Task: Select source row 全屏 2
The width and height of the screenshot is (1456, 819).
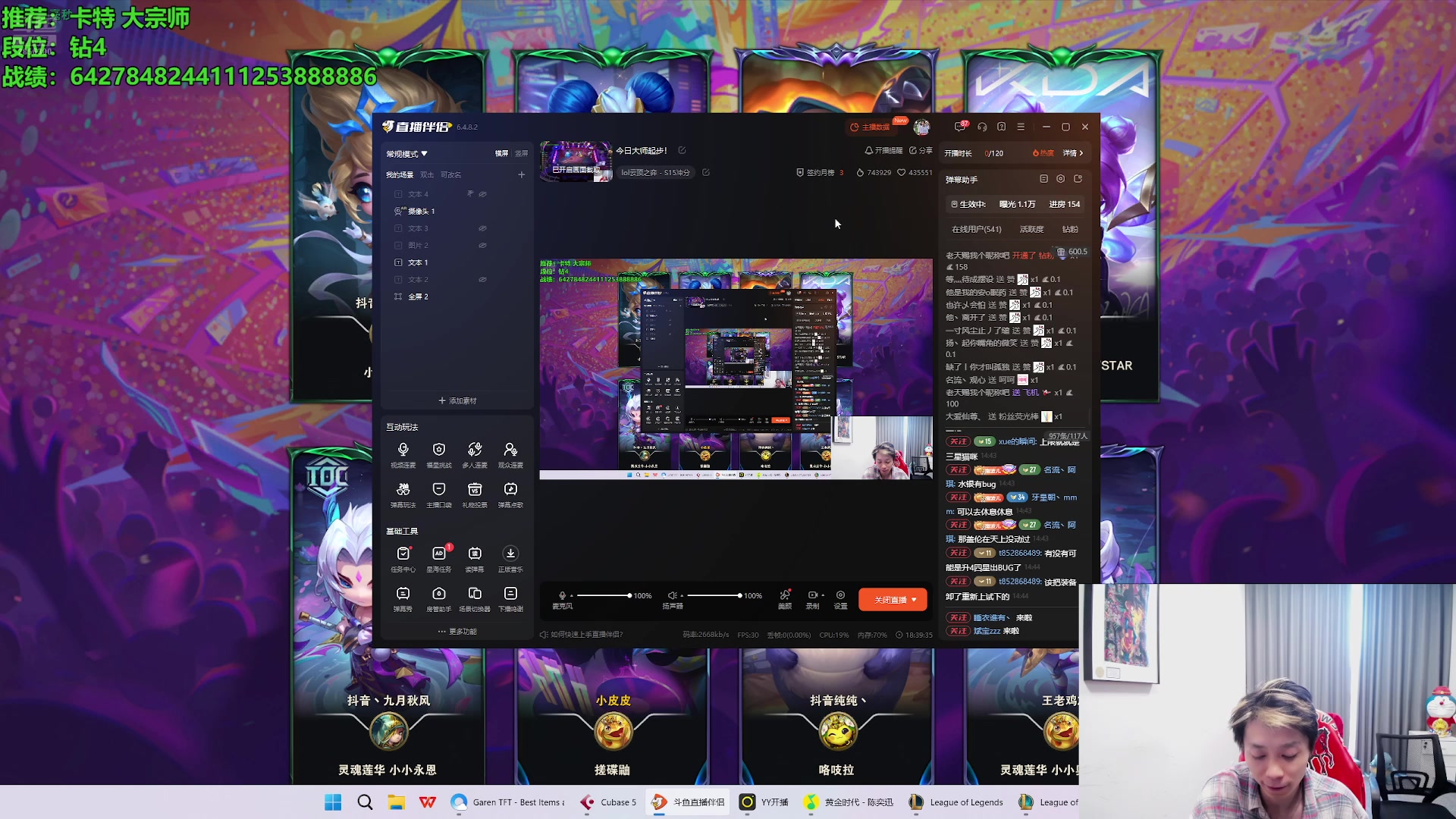Action: [456, 297]
